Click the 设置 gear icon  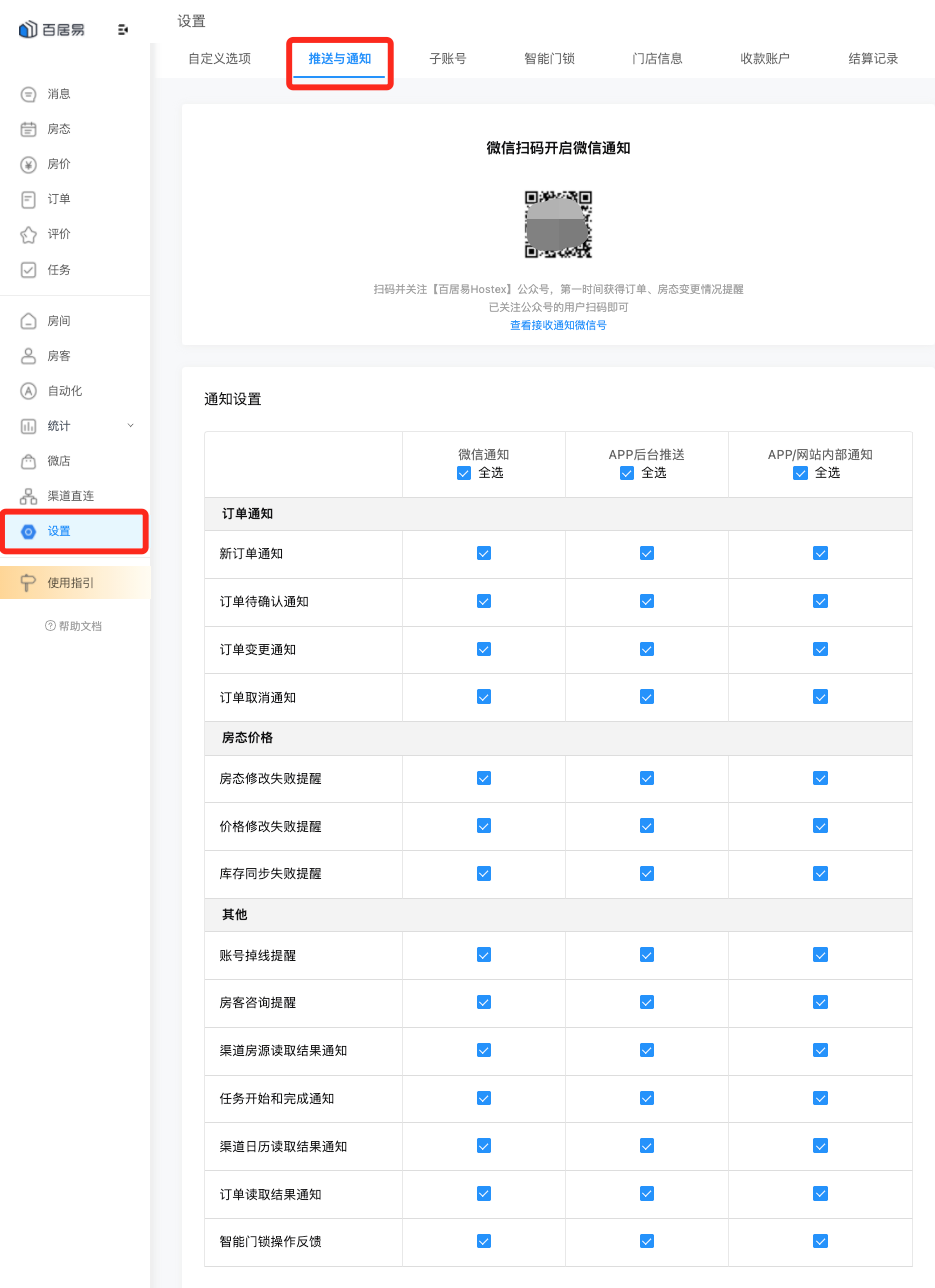[29, 531]
